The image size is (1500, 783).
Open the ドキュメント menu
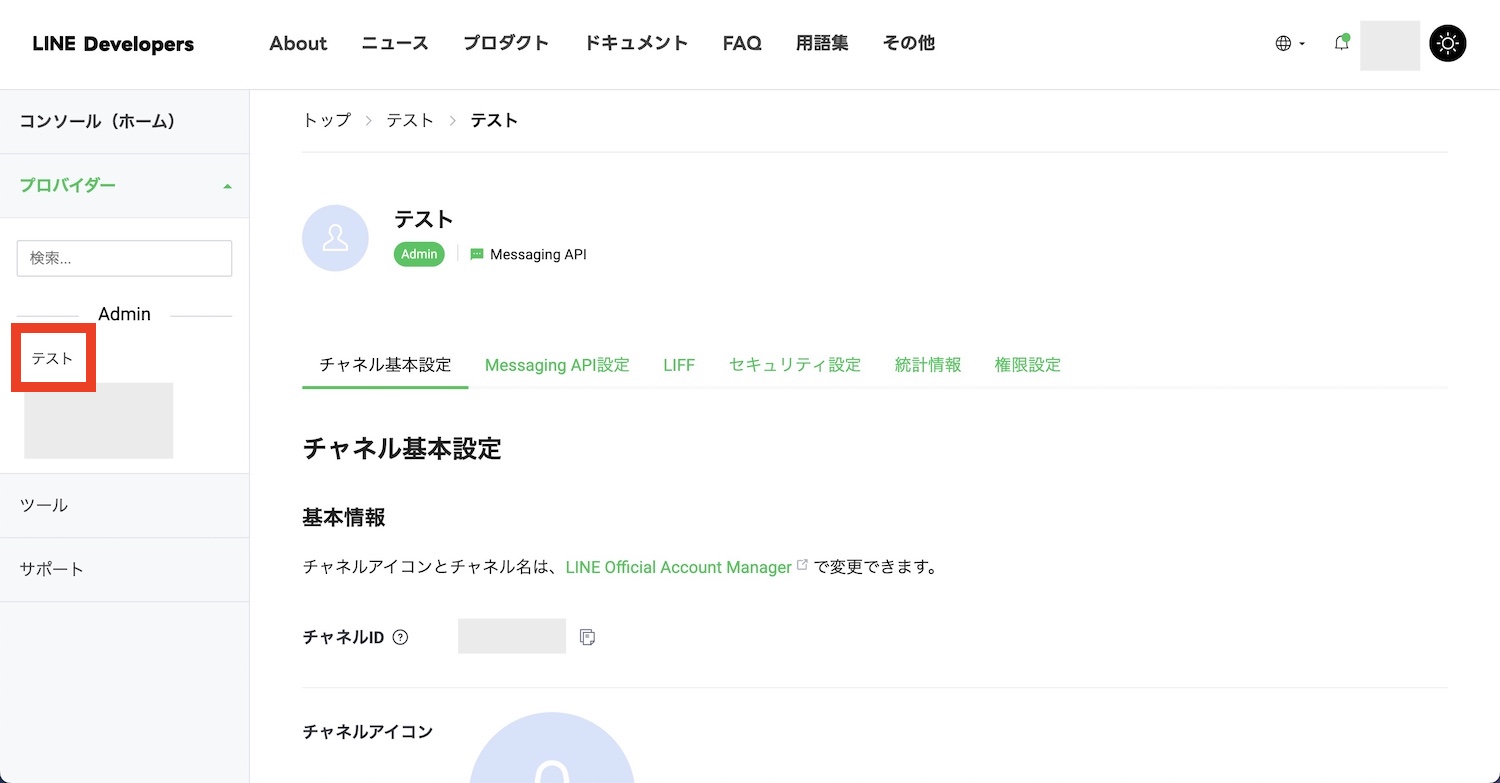pos(636,43)
